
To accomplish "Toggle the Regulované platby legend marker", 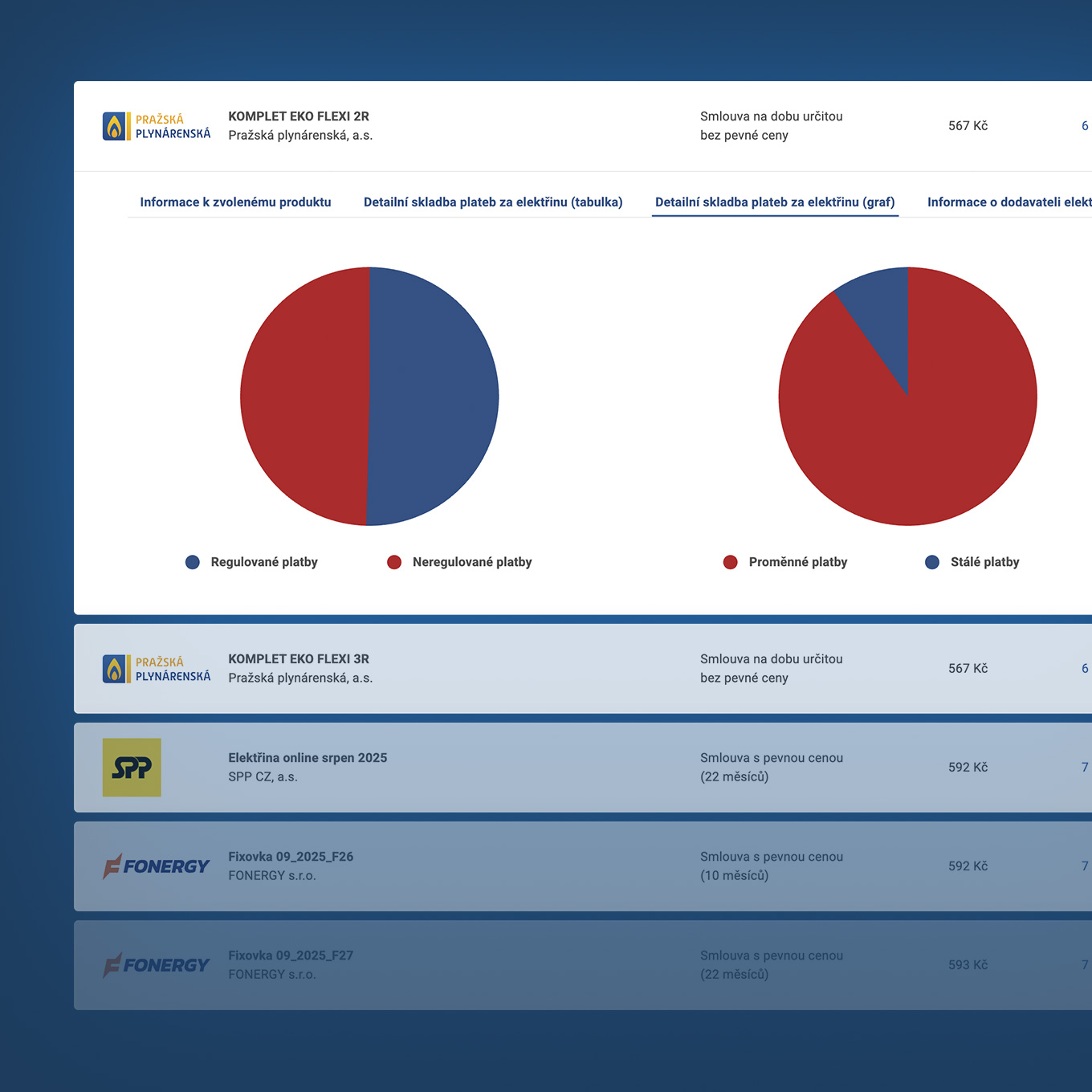I will pos(193,562).
